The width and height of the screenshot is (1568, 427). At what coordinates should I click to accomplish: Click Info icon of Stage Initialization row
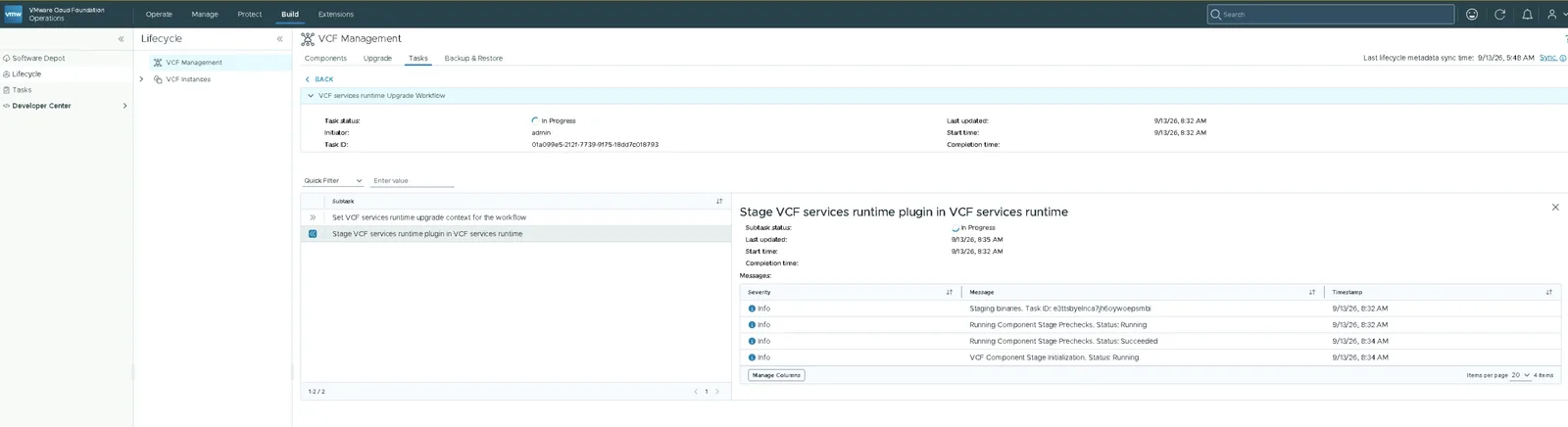click(752, 358)
